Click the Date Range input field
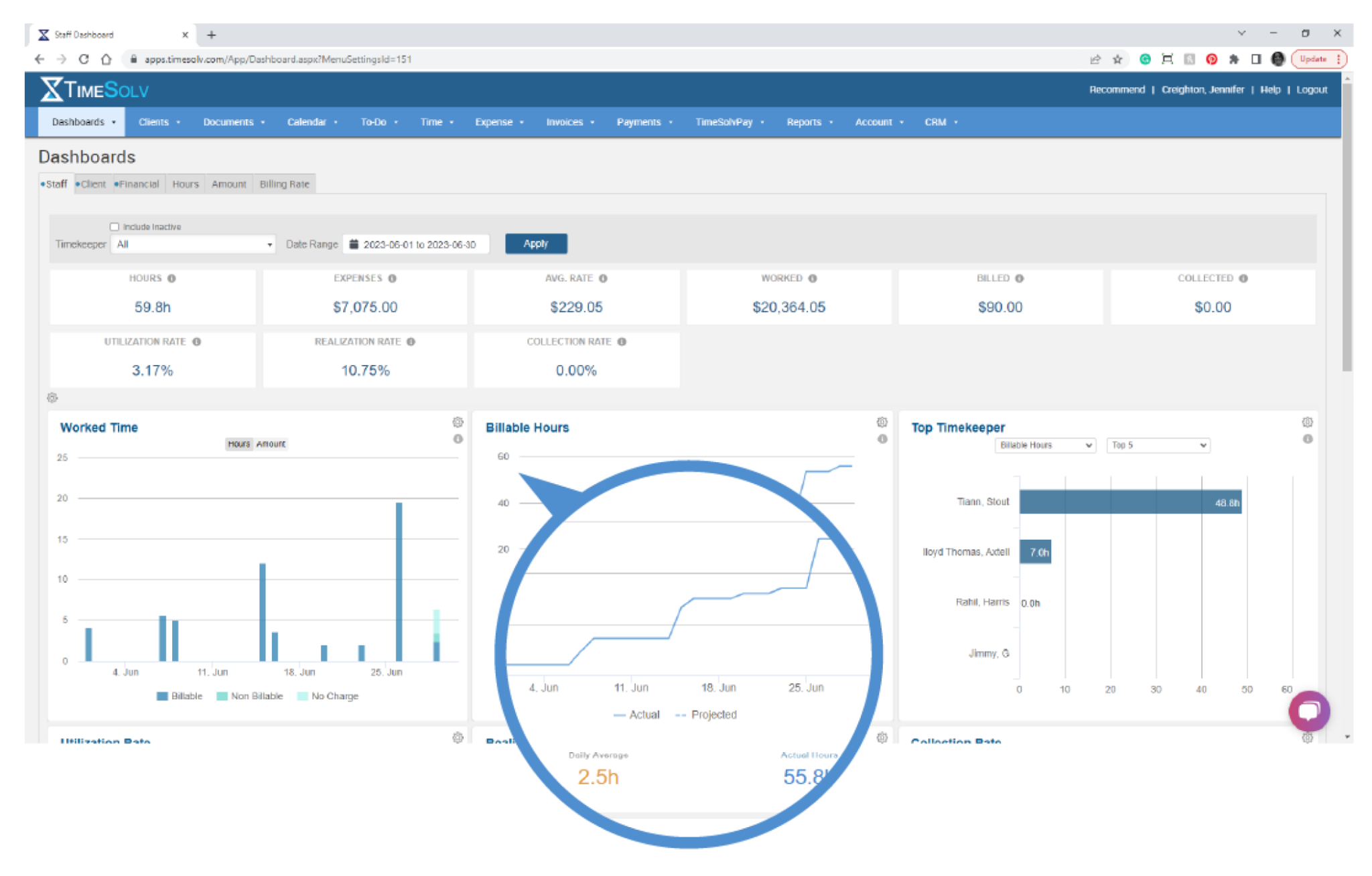 pos(417,244)
